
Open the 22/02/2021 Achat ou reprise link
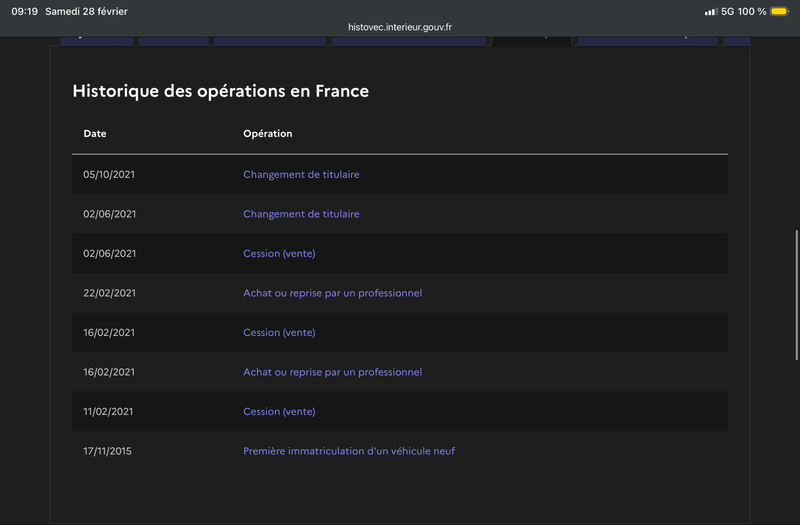click(x=332, y=293)
